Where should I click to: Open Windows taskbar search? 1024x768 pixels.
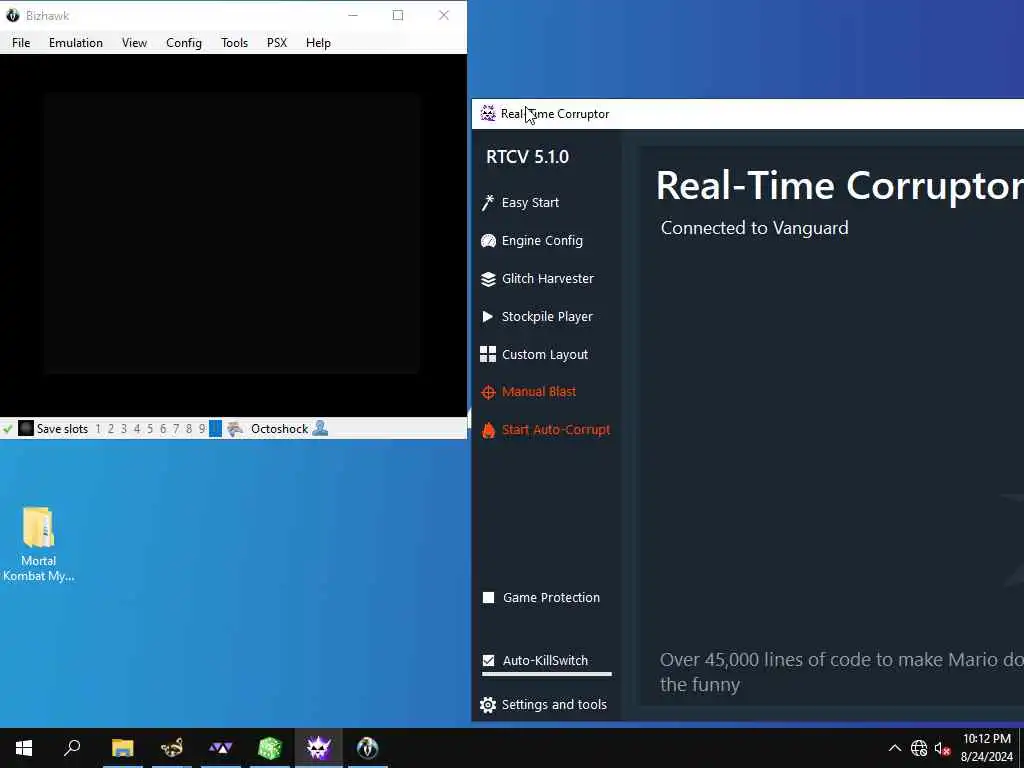tap(72, 748)
